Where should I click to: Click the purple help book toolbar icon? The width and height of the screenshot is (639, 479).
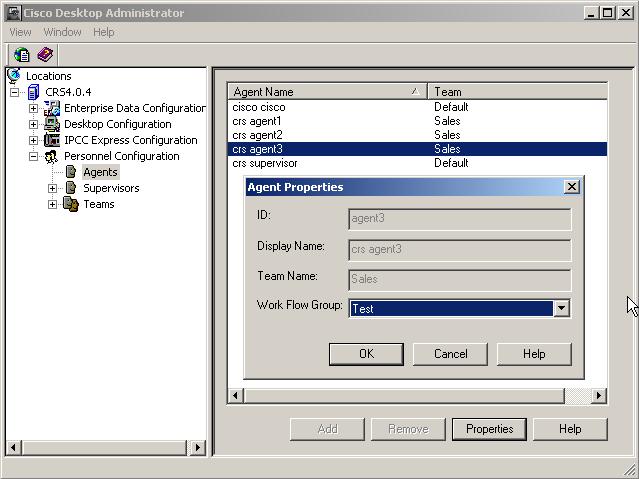(x=45, y=54)
